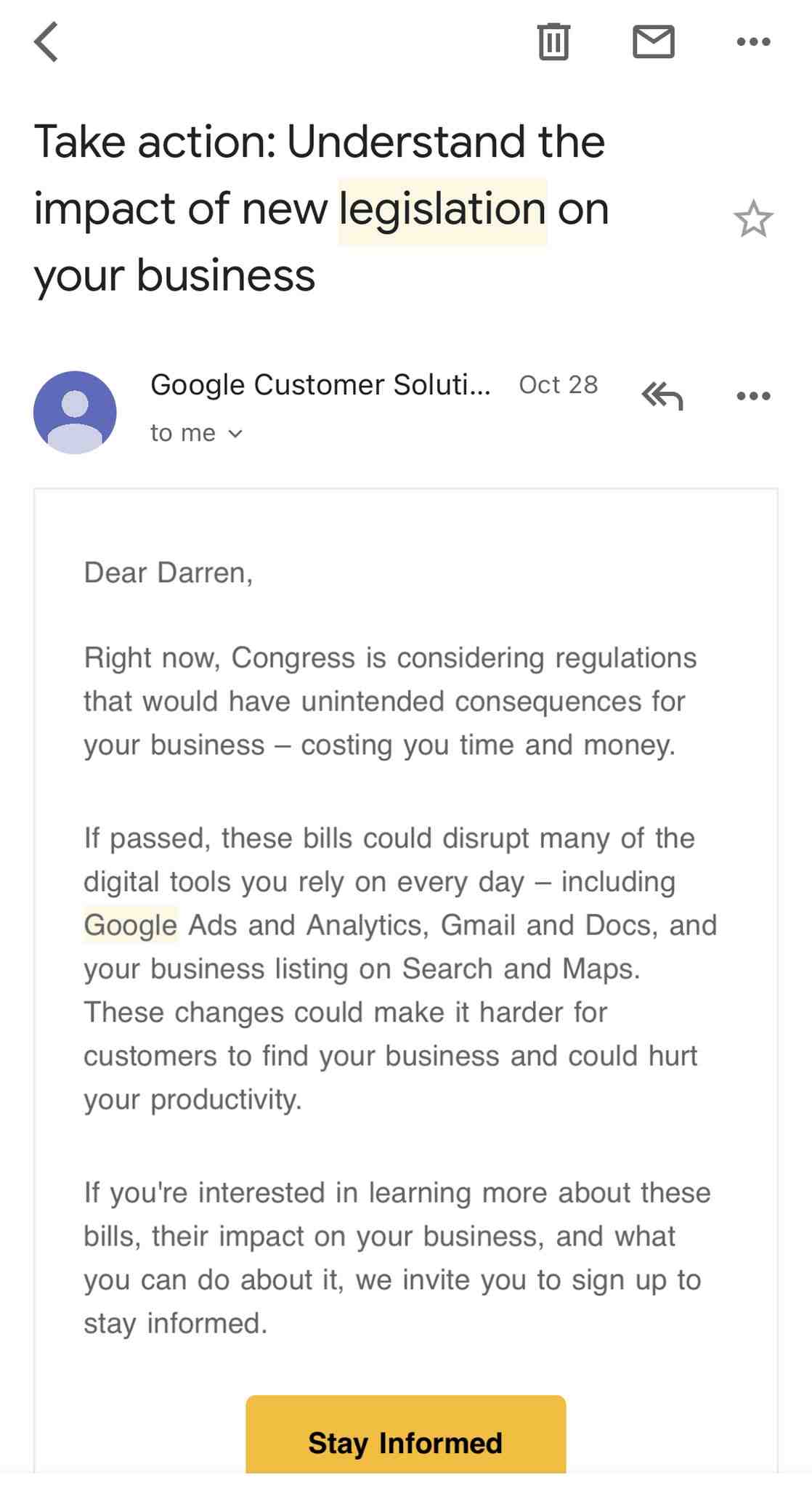This screenshot has height=1488, width=812.
Task: Tap the paragraph starting "Right now, Congress"
Action: click(390, 701)
